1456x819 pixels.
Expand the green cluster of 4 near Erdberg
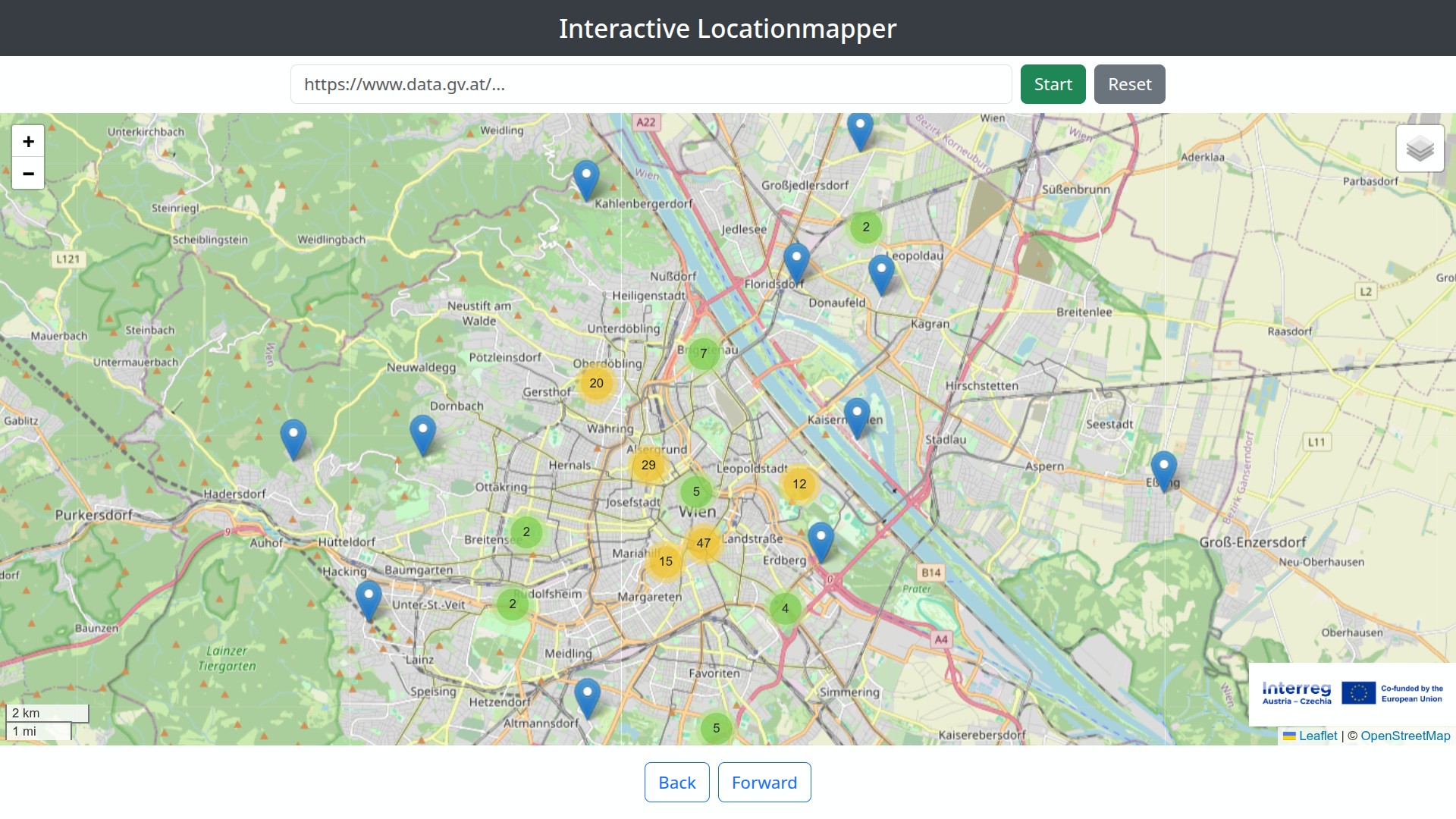pos(786,608)
